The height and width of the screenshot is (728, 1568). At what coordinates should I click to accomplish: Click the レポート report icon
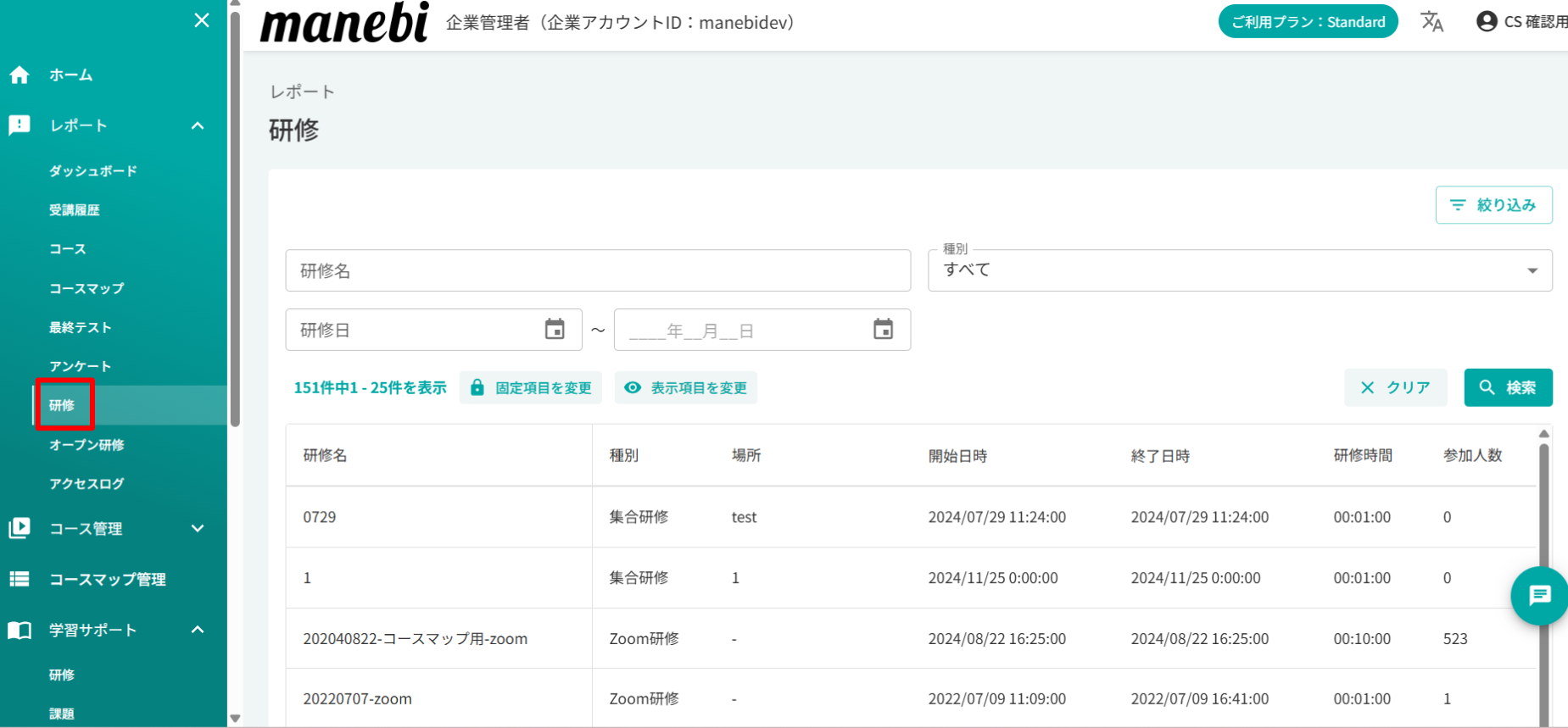pyautogui.click(x=20, y=125)
